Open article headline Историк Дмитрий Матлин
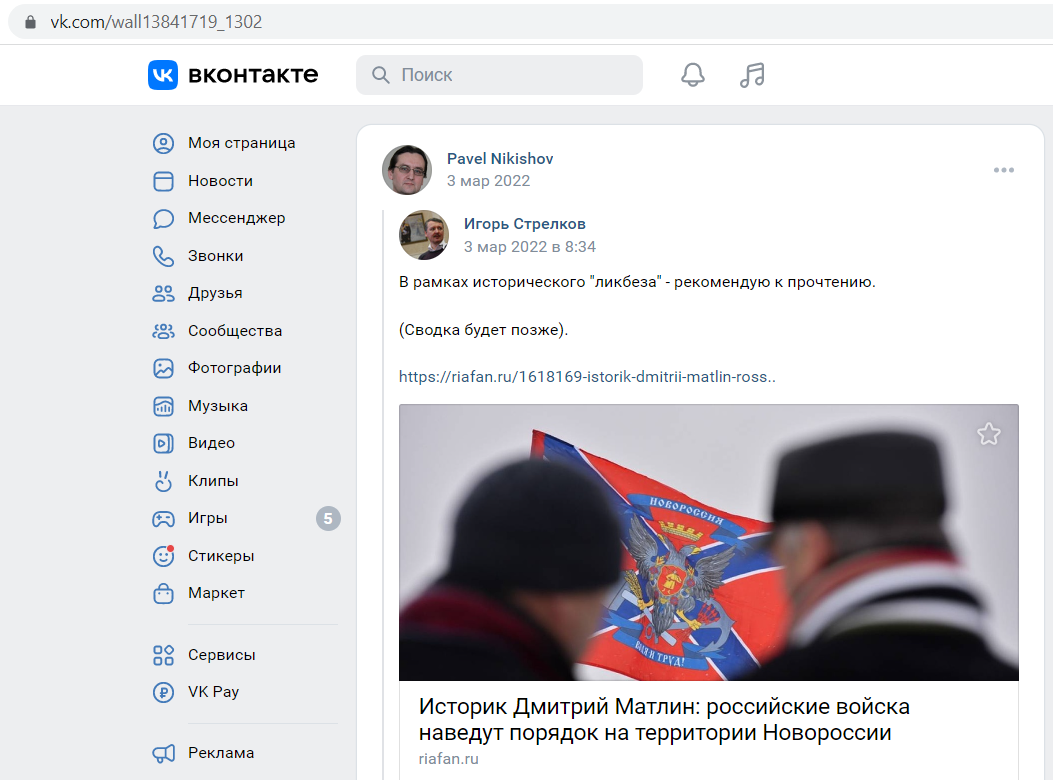 [x=664, y=720]
